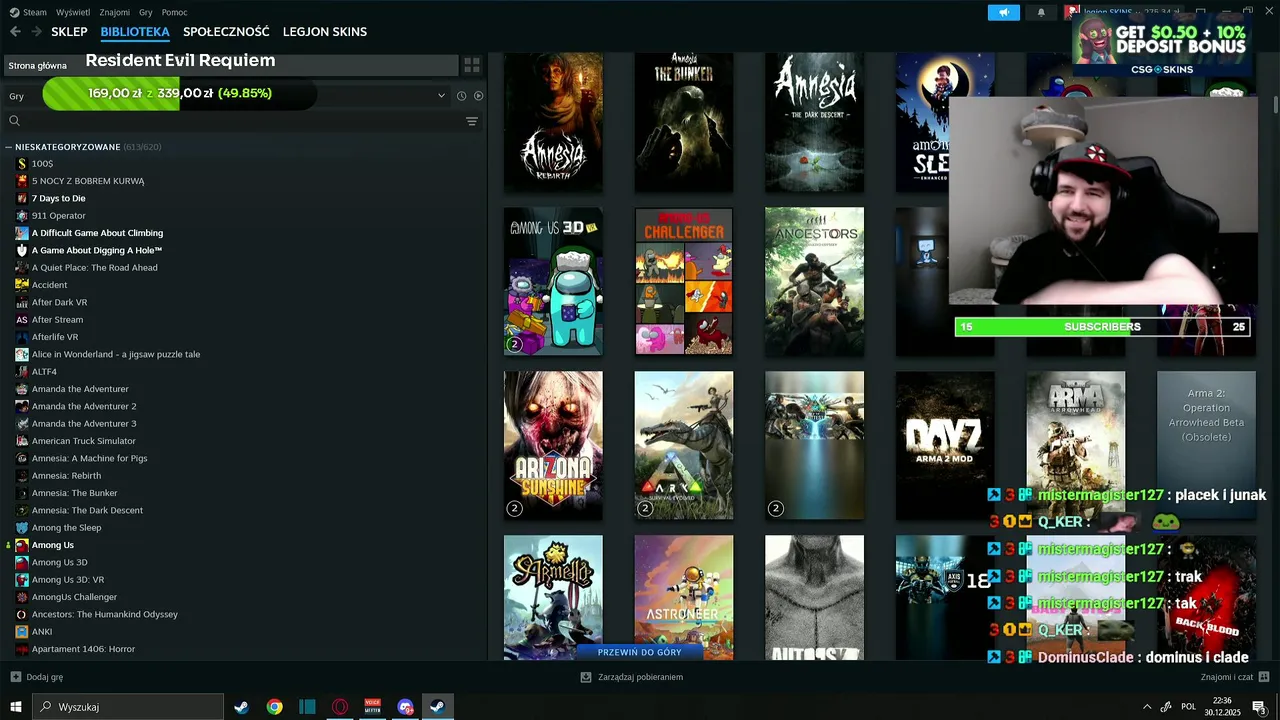Collapse the NIESKATEGORYZOWANE section
Viewport: 1280px width, 720px height.
pyautogui.click(x=9, y=147)
